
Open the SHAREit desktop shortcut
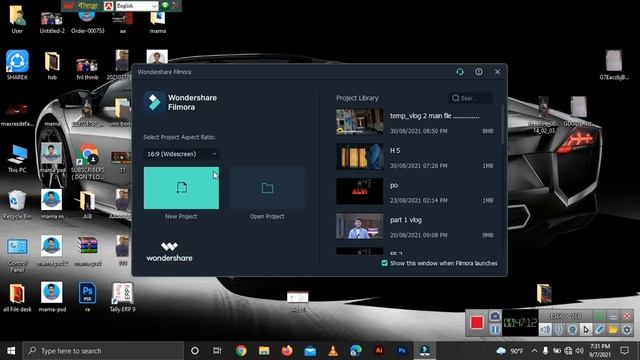click(x=17, y=64)
